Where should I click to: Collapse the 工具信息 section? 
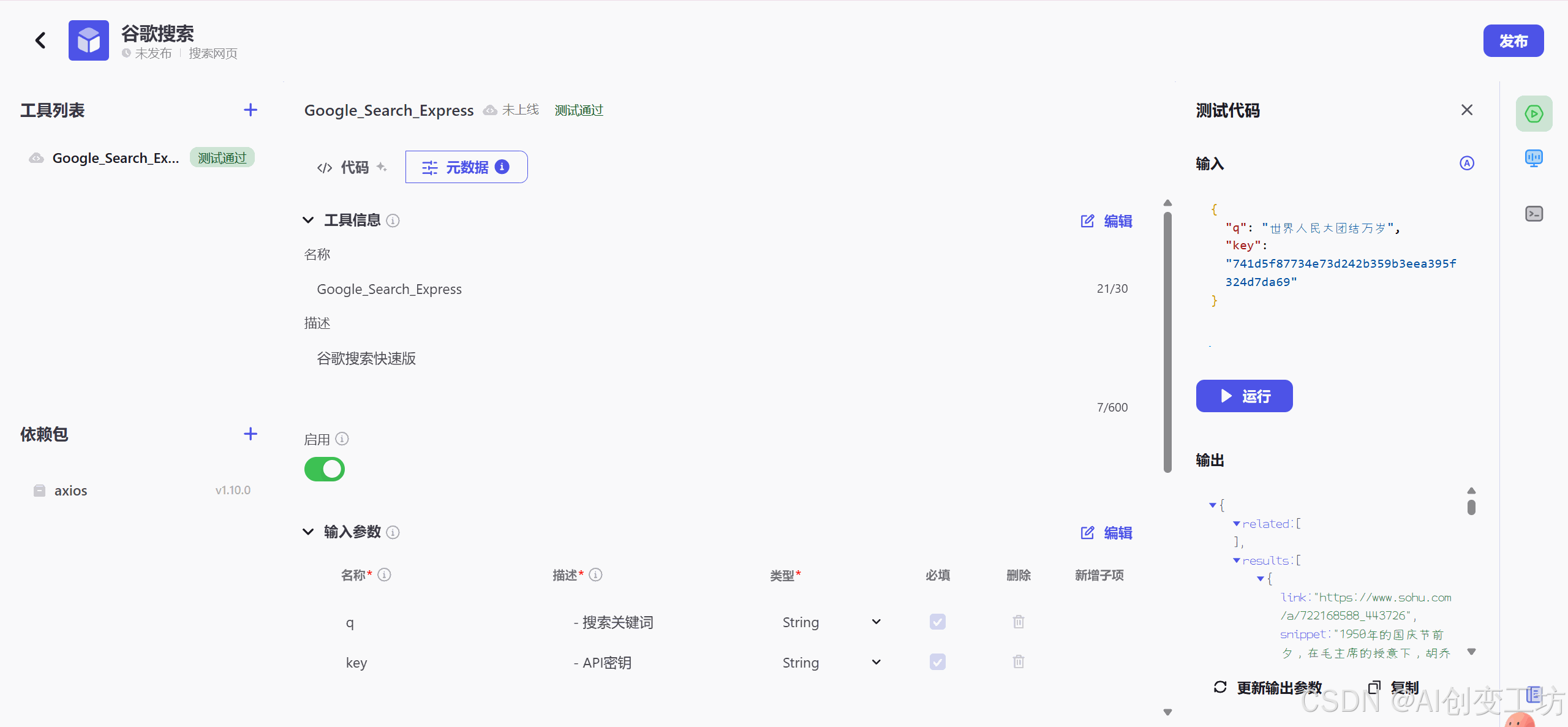click(308, 220)
